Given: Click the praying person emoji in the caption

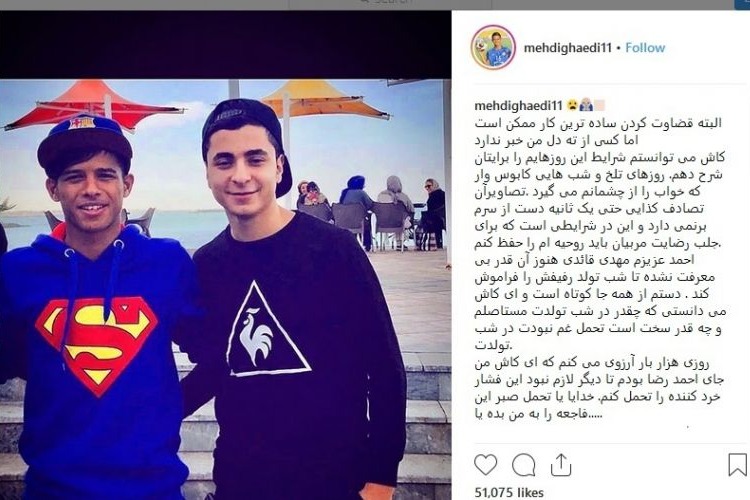Looking at the screenshot, I should pyautogui.click(x=586, y=105).
